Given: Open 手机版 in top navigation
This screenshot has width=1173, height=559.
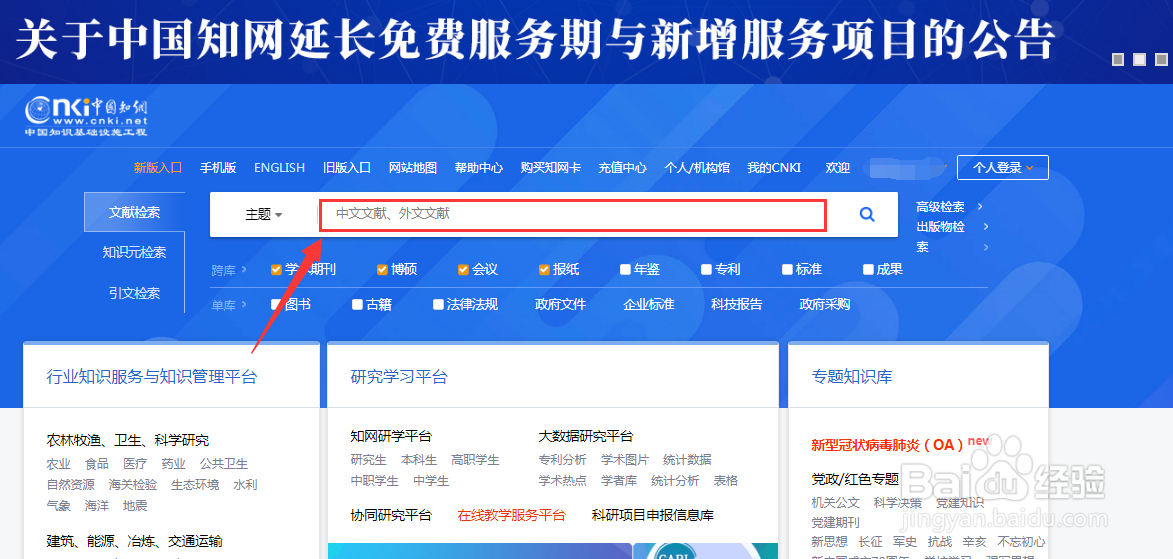Looking at the screenshot, I should [218, 168].
